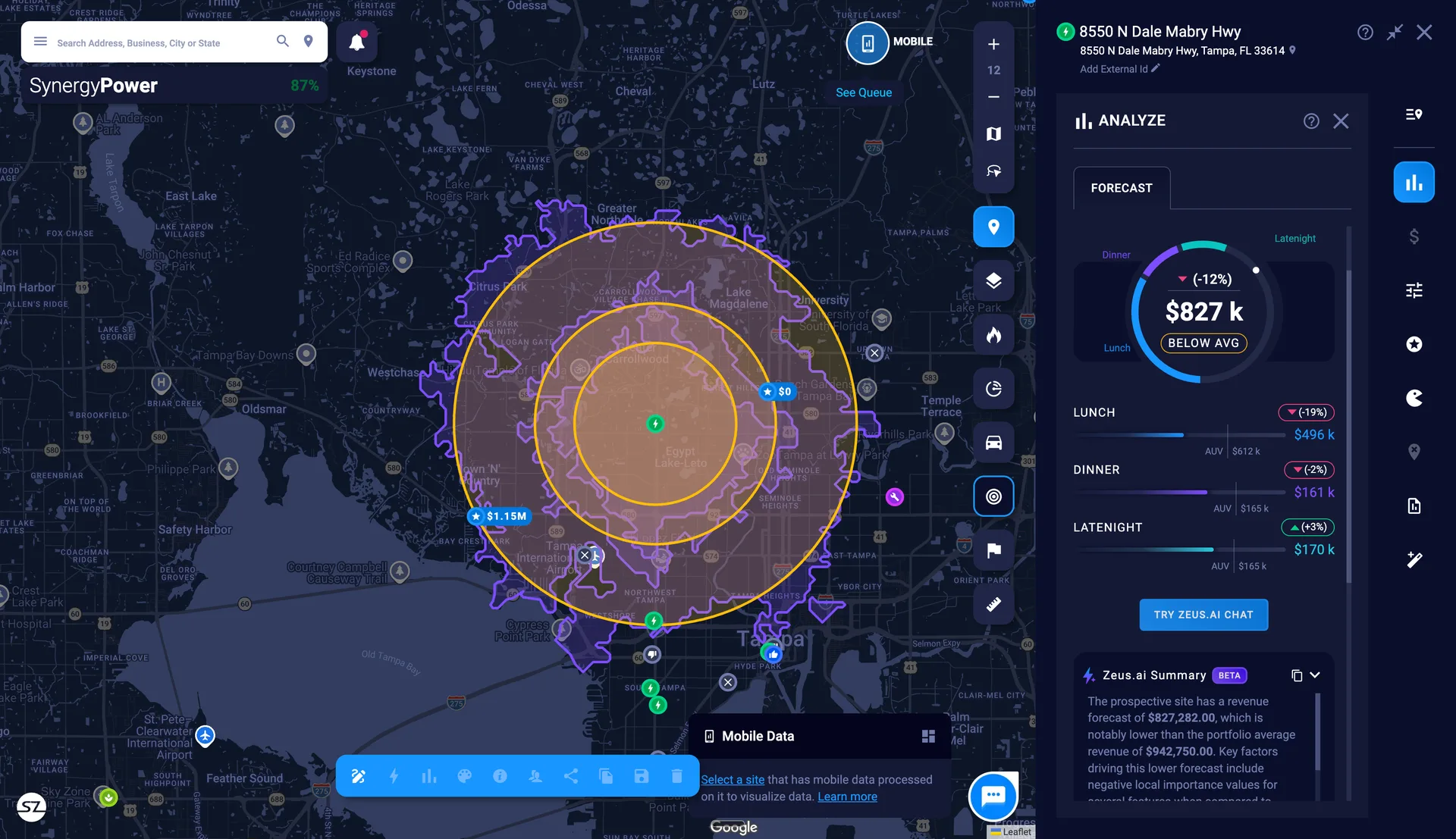The height and width of the screenshot is (839, 1456).
Task: Open the site list icon in sidebar
Action: click(x=1414, y=114)
